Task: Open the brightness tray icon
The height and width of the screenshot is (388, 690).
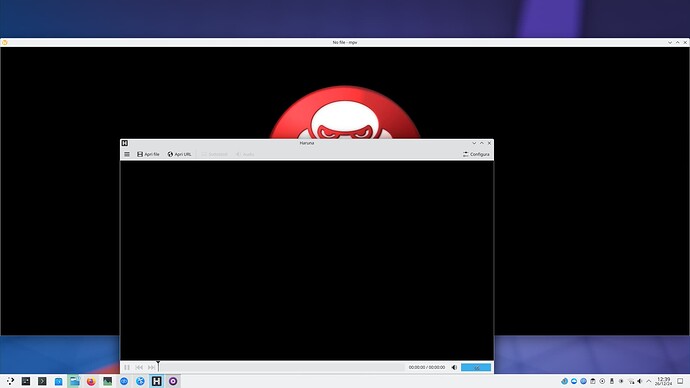Action: 621,381
